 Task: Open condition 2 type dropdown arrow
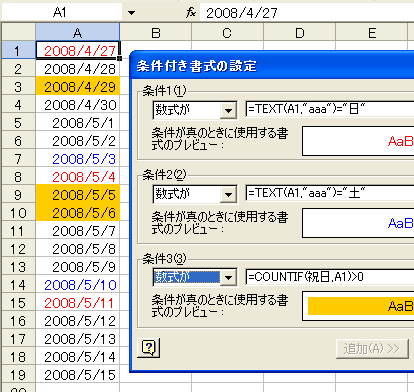tap(228, 194)
